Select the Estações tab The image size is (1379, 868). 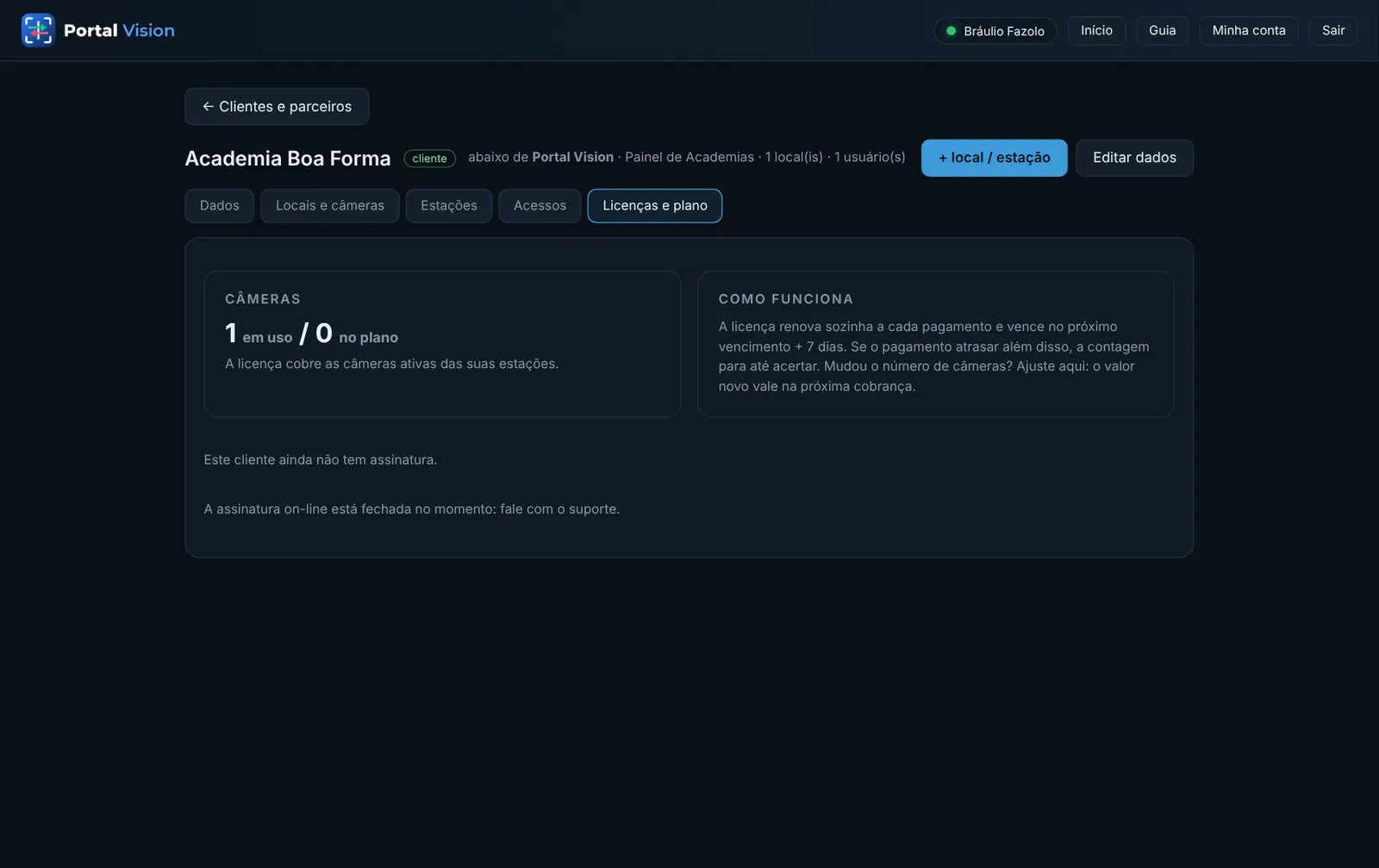[449, 206]
